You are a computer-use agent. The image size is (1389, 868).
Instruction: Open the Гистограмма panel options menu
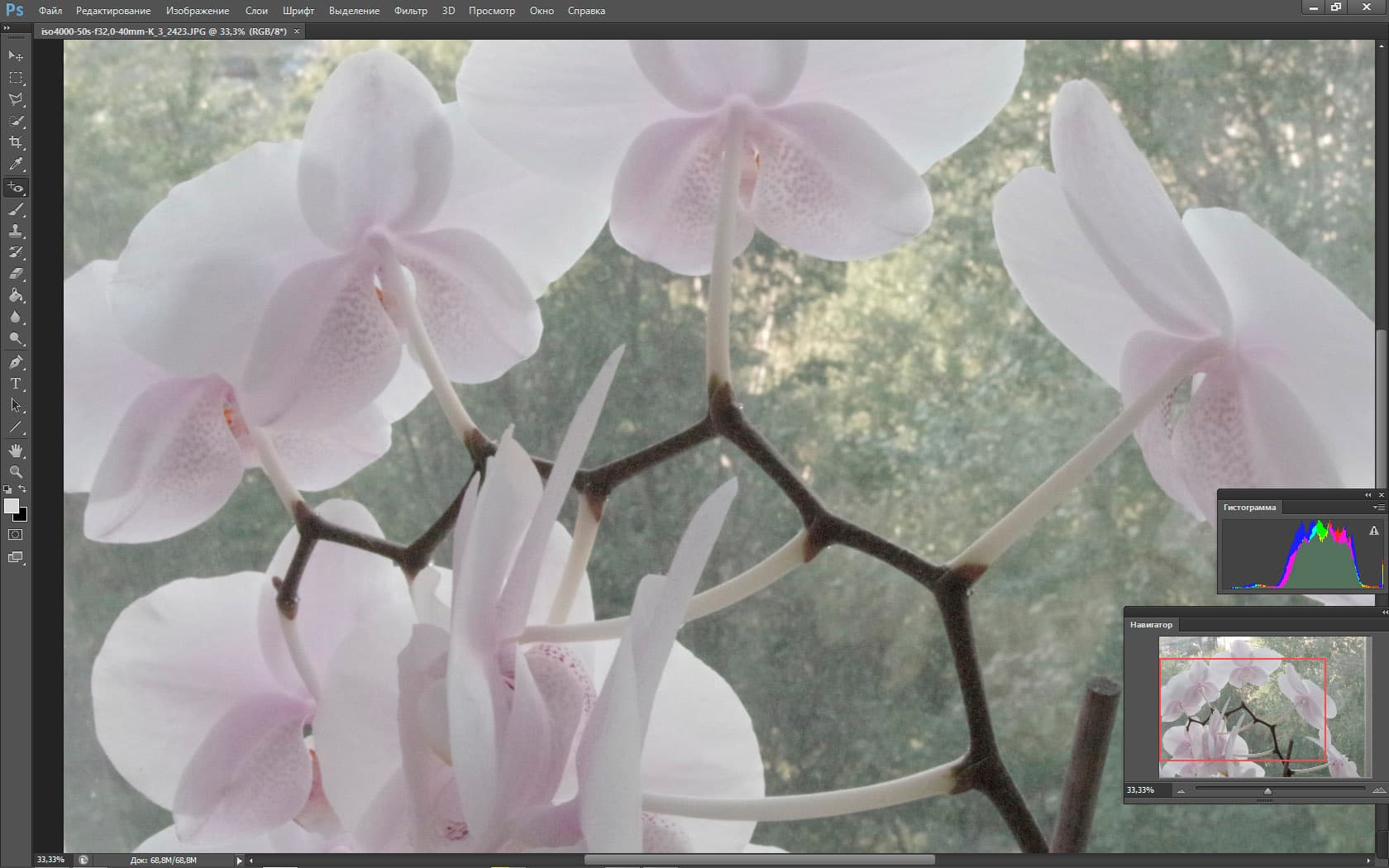click(1378, 508)
